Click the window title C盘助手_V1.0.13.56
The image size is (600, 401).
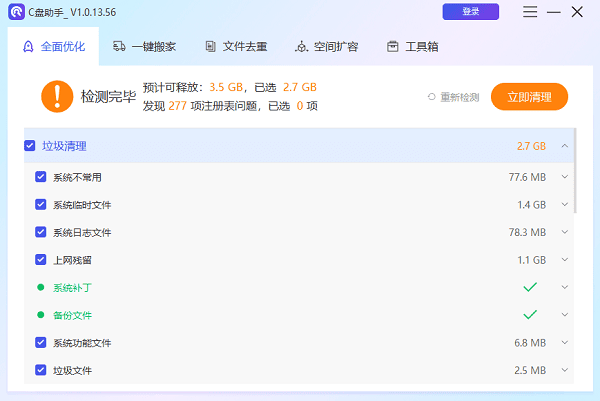(x=72, y=12)
